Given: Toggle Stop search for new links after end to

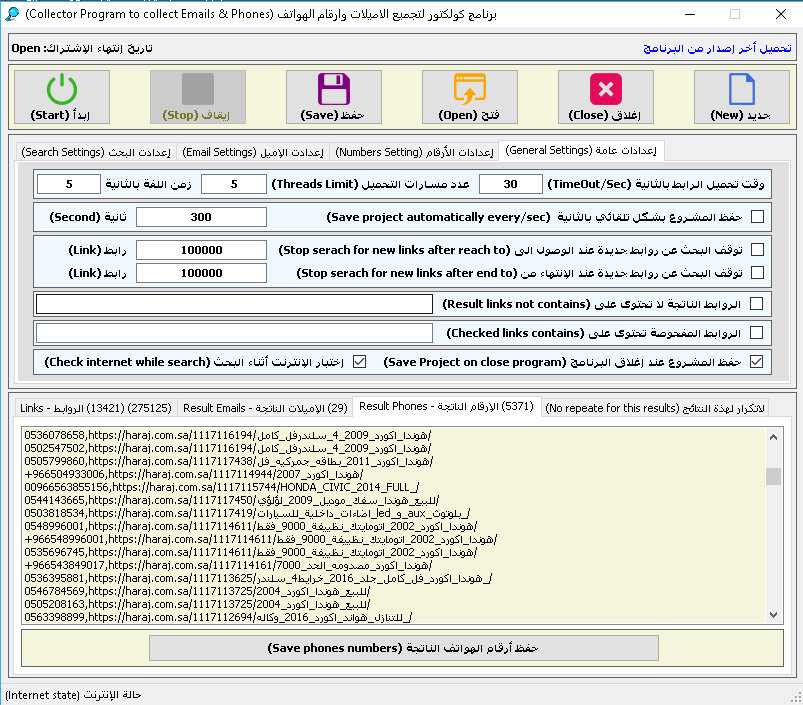Looking at the screenshot, I should 757,272.
